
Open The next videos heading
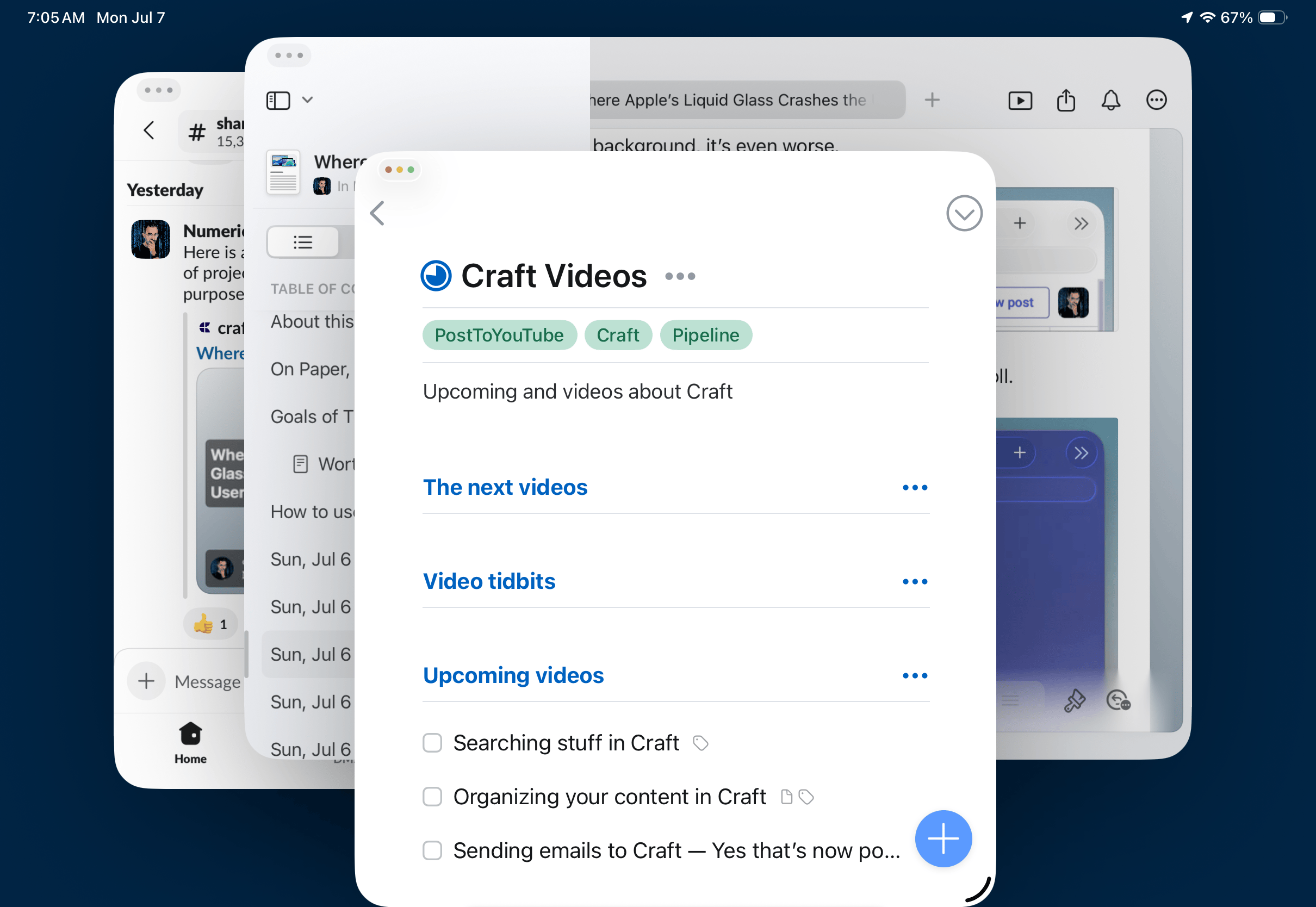pos(505,487)
